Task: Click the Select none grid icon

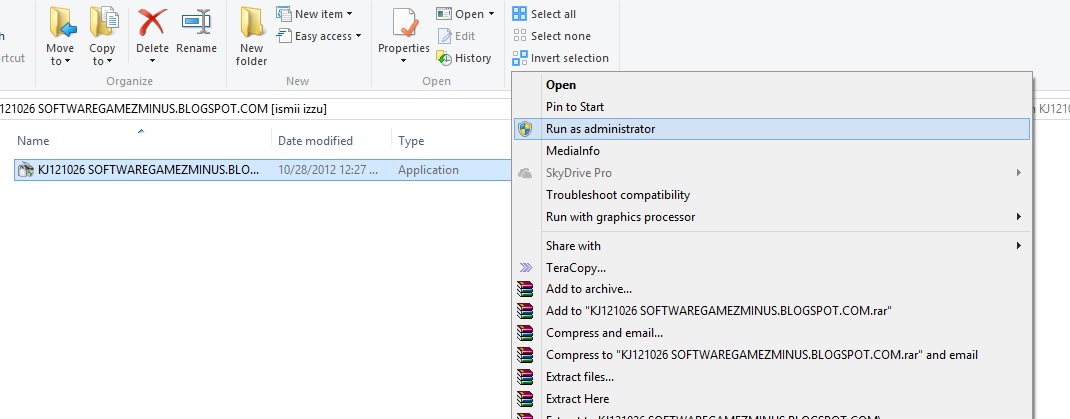Action: tap(519, 35)
